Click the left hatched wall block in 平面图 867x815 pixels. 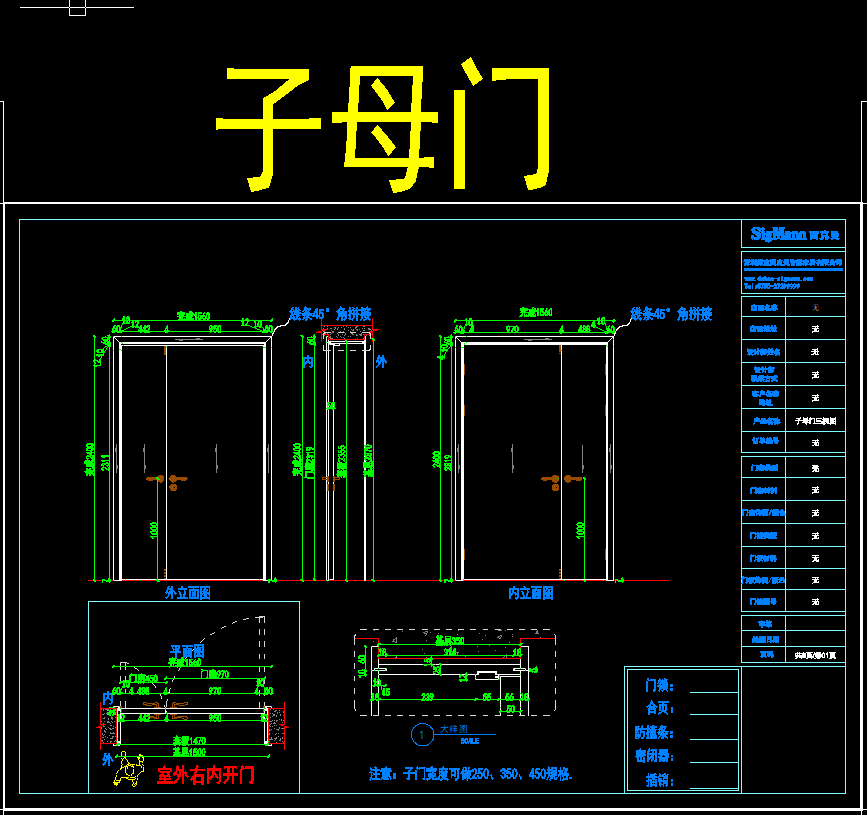pyautogui.click(x=107, y=724)
